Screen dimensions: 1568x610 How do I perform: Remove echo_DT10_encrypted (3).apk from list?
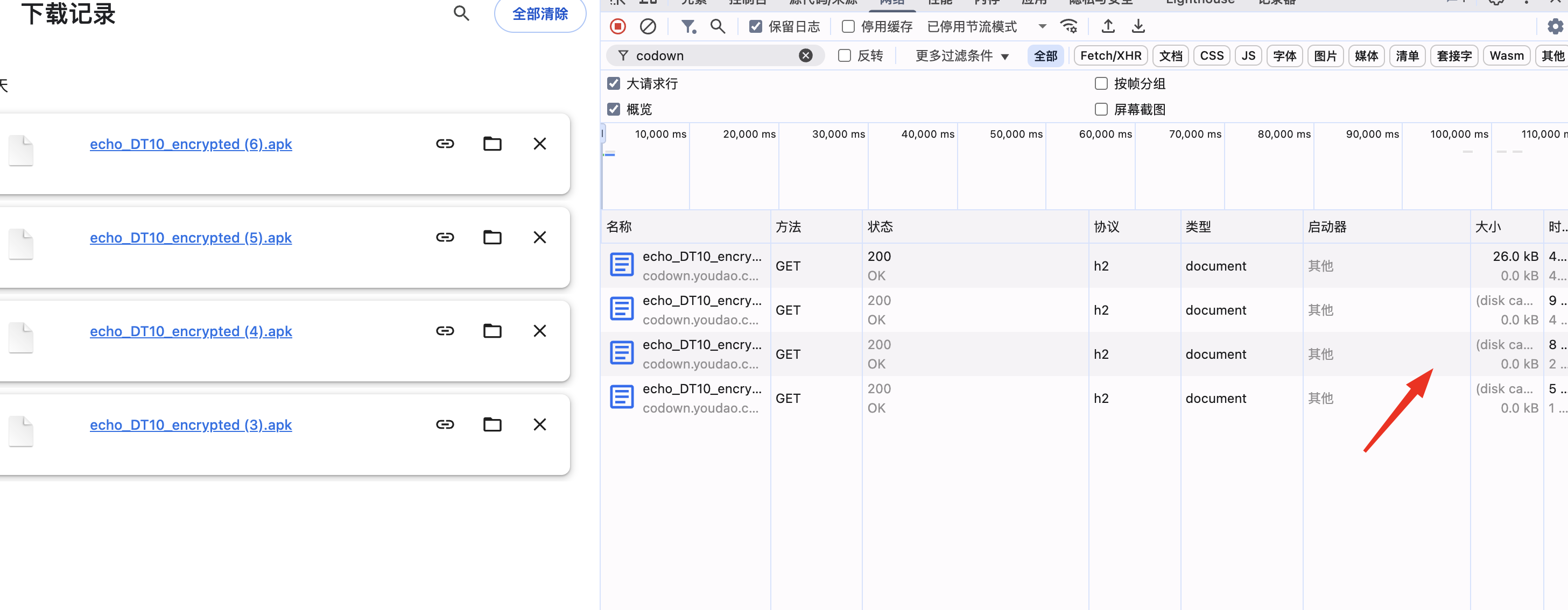pos(540,424)
